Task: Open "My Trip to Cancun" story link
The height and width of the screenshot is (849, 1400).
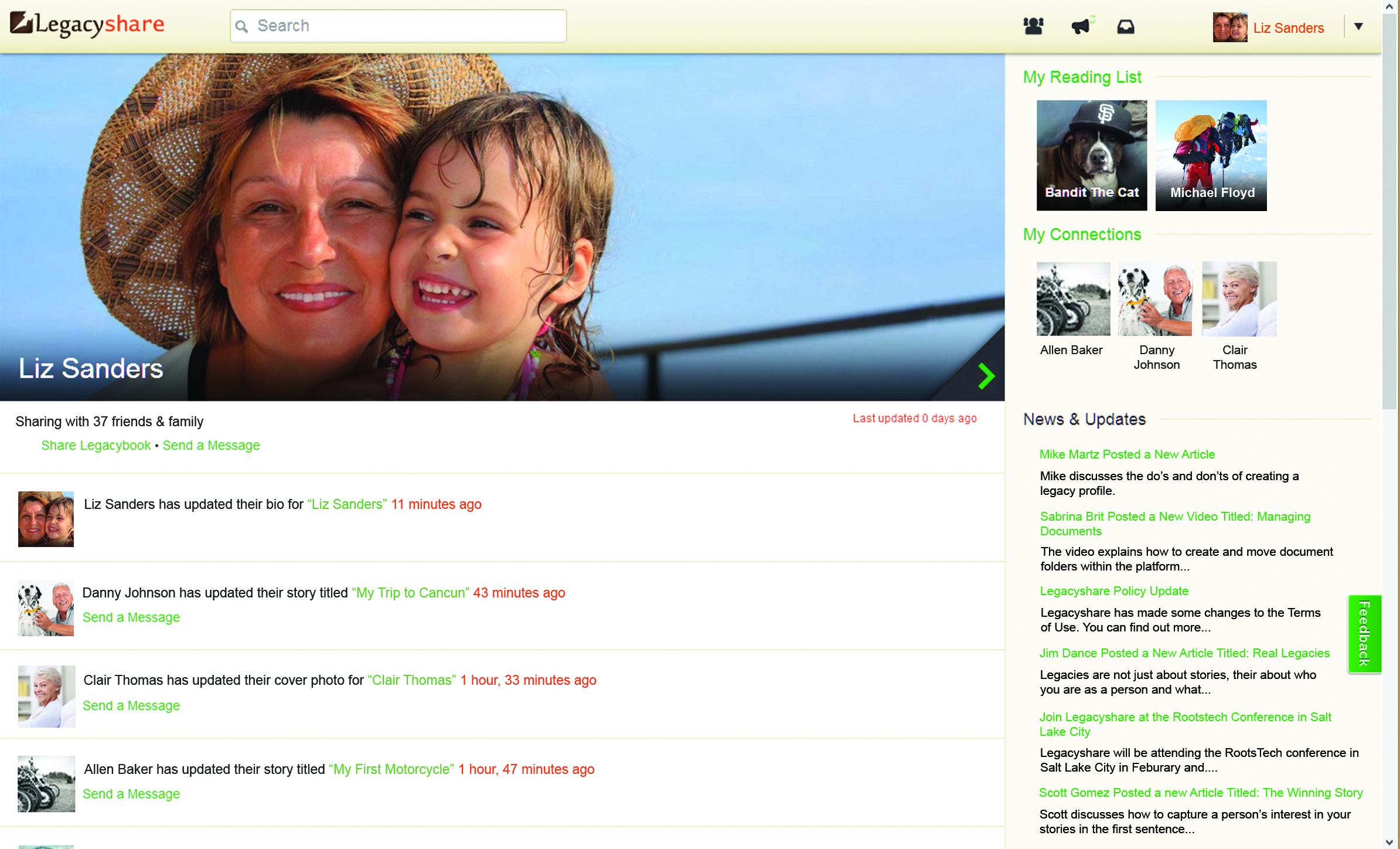Action: 411,593
